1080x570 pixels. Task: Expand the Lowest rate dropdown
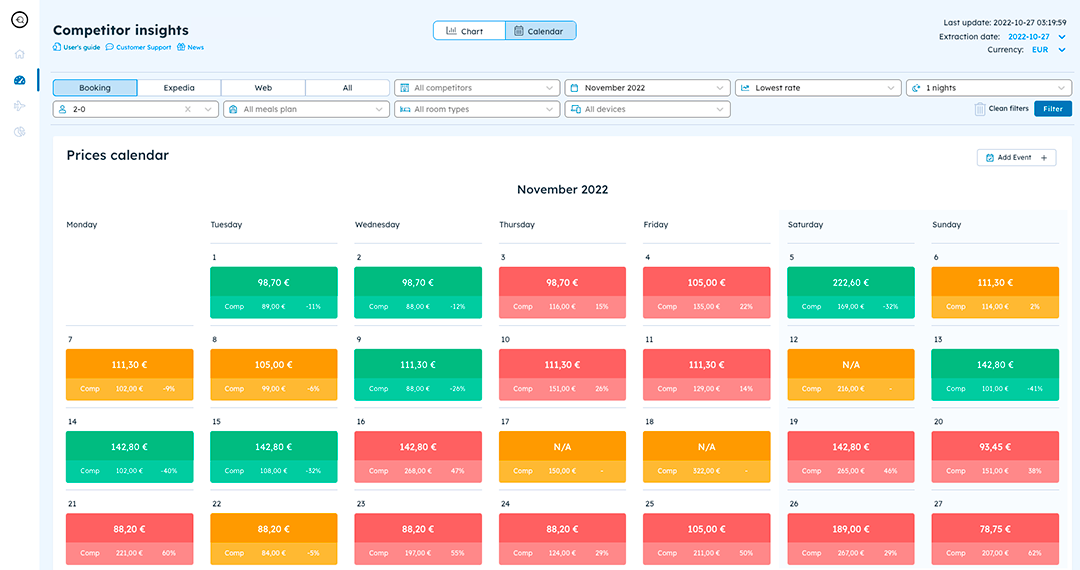[817, 88]
